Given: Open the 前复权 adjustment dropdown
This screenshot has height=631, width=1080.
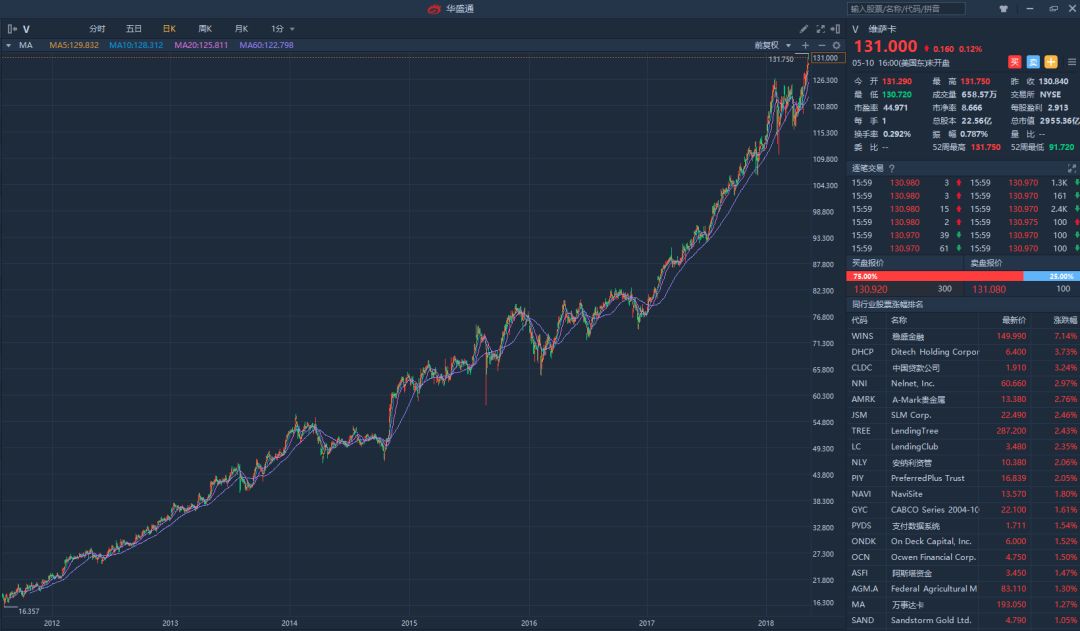Looking at the screenshot, I should (x=773, y=45).
